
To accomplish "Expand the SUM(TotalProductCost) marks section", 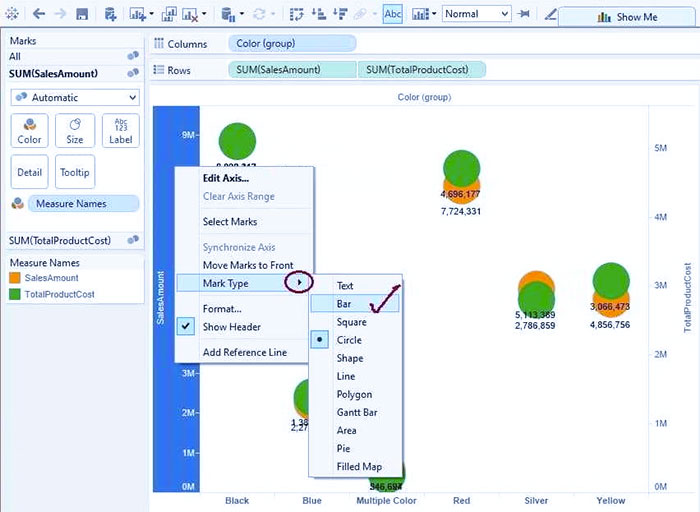I will point(74,240).
